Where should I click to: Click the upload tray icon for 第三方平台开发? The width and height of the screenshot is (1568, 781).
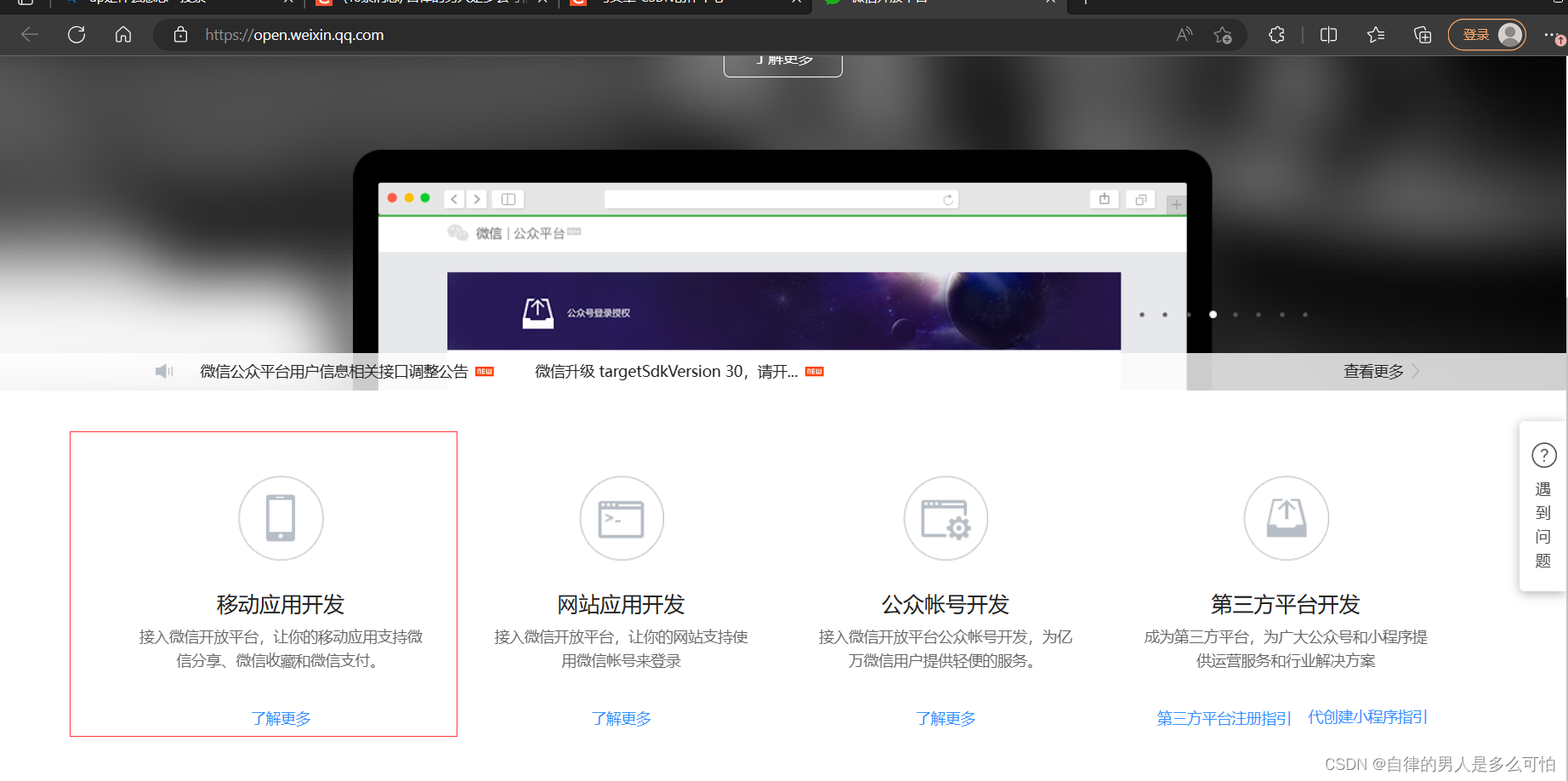click(x=1286, y=518)
